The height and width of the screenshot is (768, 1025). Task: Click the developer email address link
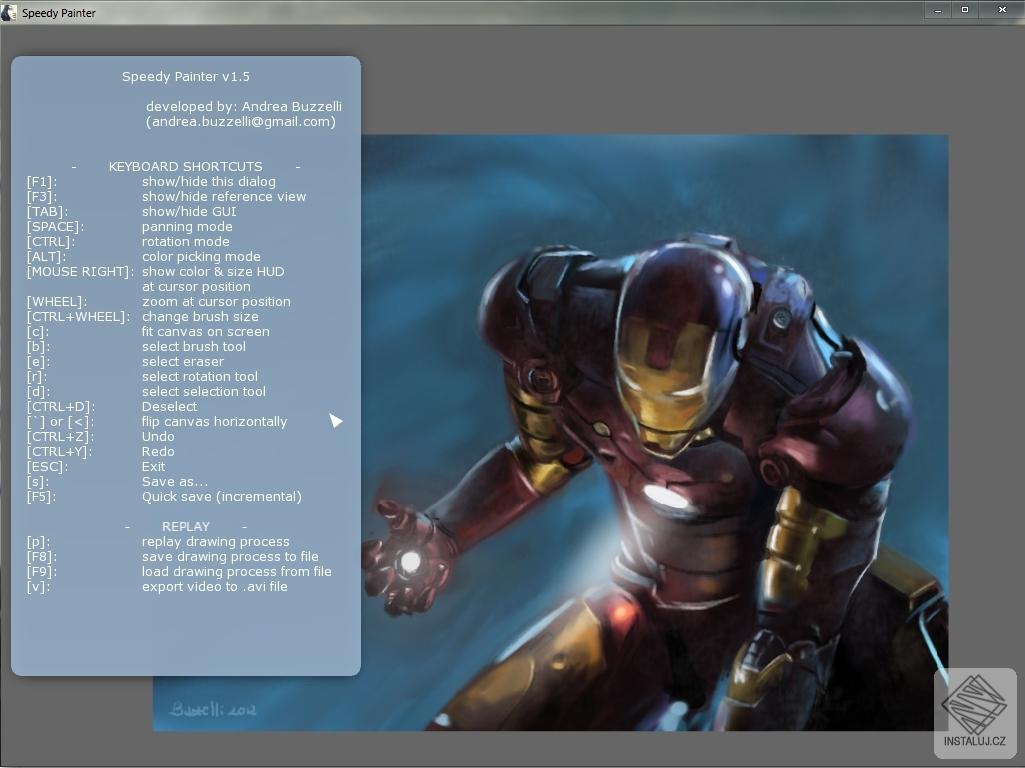coord(241,121)
